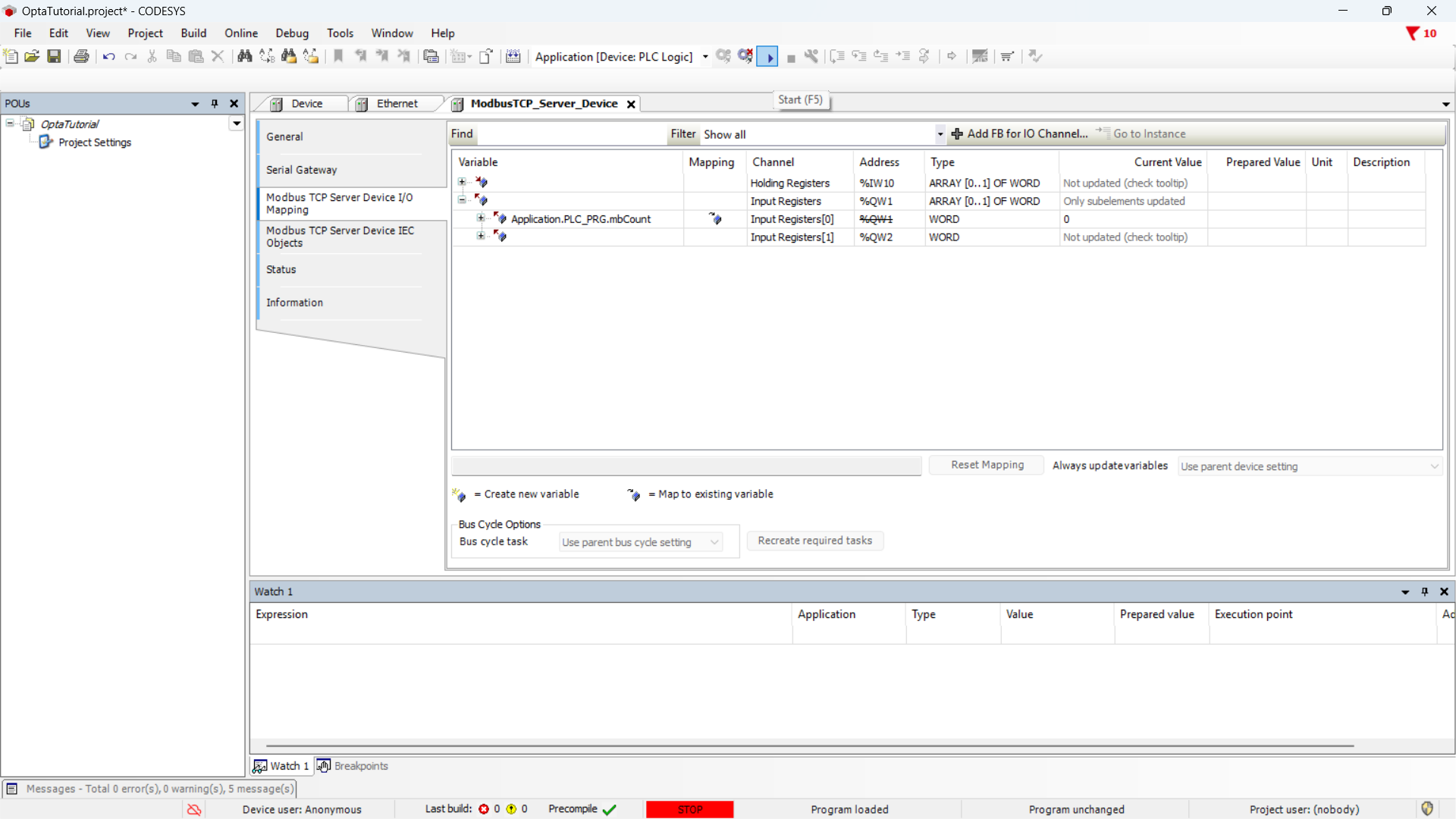
Task: Open the Always update variables dropdown
Action: (1310, 466)
